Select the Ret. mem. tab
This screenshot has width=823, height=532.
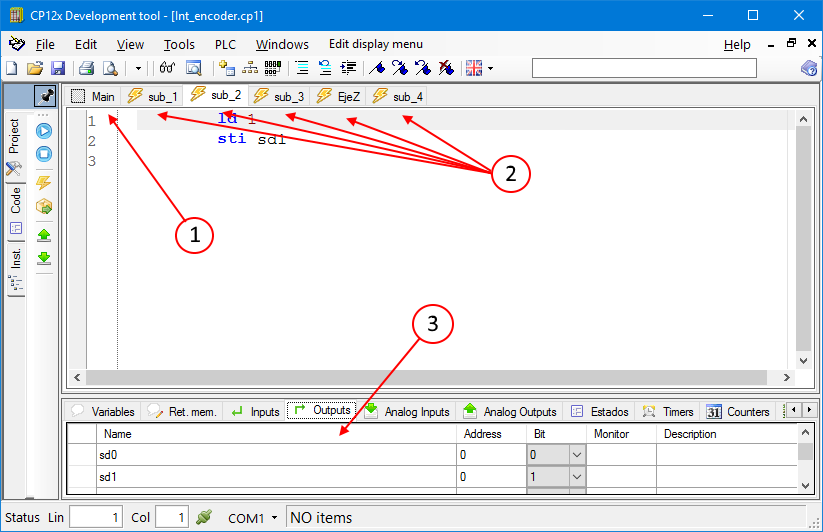coord(182,411)
